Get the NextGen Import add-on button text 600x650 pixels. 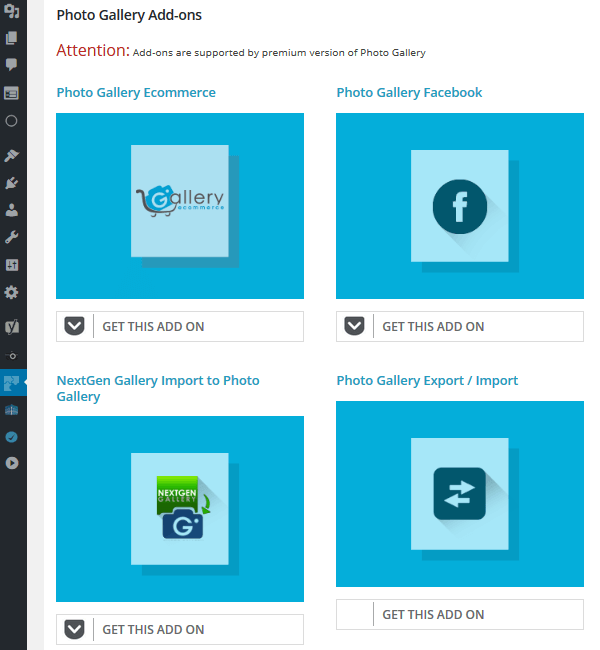point(153,630)
